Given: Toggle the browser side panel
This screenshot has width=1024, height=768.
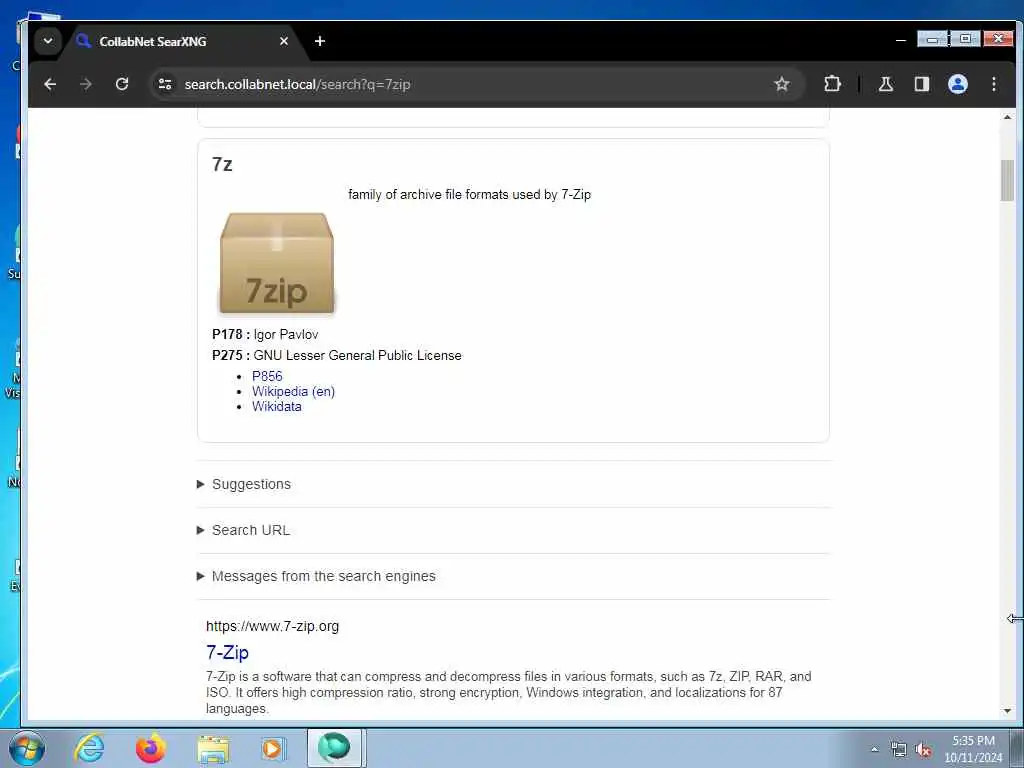Looking at the screenshot, I should pyautogui.click(x=921, y=84).
